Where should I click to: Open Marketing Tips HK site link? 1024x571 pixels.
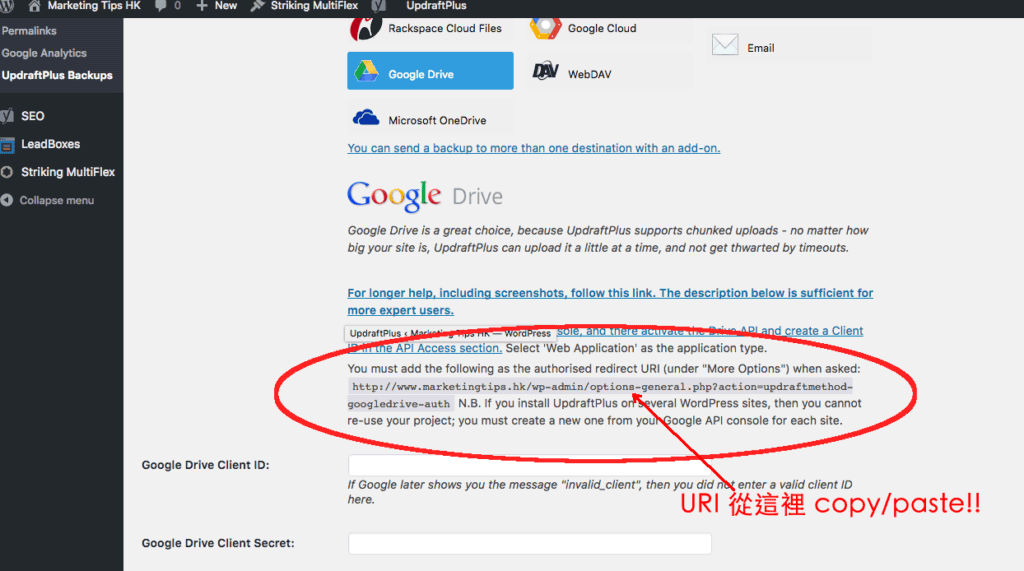(x=93, y=6)
